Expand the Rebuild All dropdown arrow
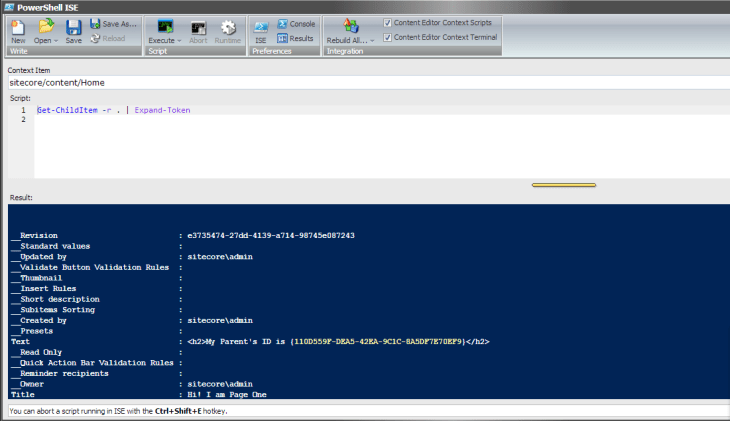Viewport: 730px width, 421px height. (x=372, y=41)
